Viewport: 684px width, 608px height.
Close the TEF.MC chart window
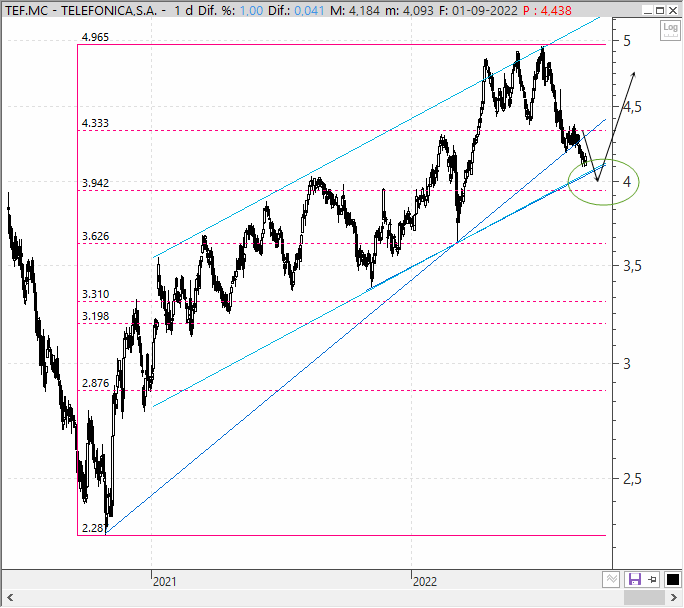[x=673, y=10]
